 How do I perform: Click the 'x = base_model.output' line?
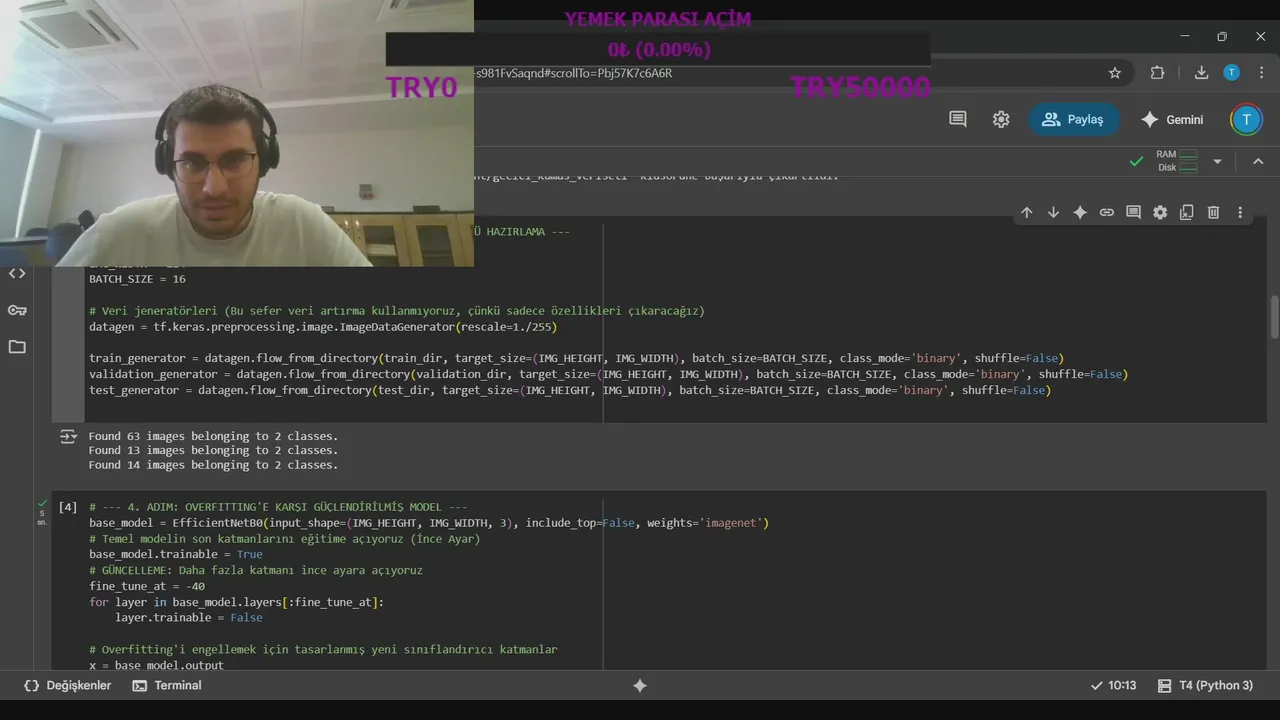156,666
